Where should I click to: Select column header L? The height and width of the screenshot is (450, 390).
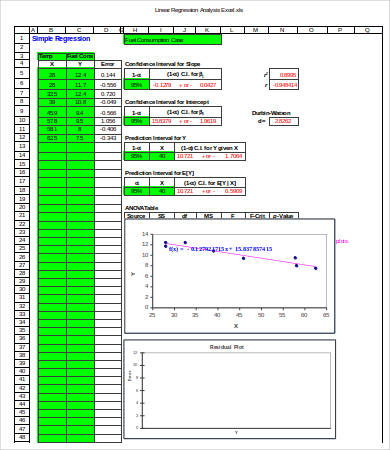tap(232, 30)
